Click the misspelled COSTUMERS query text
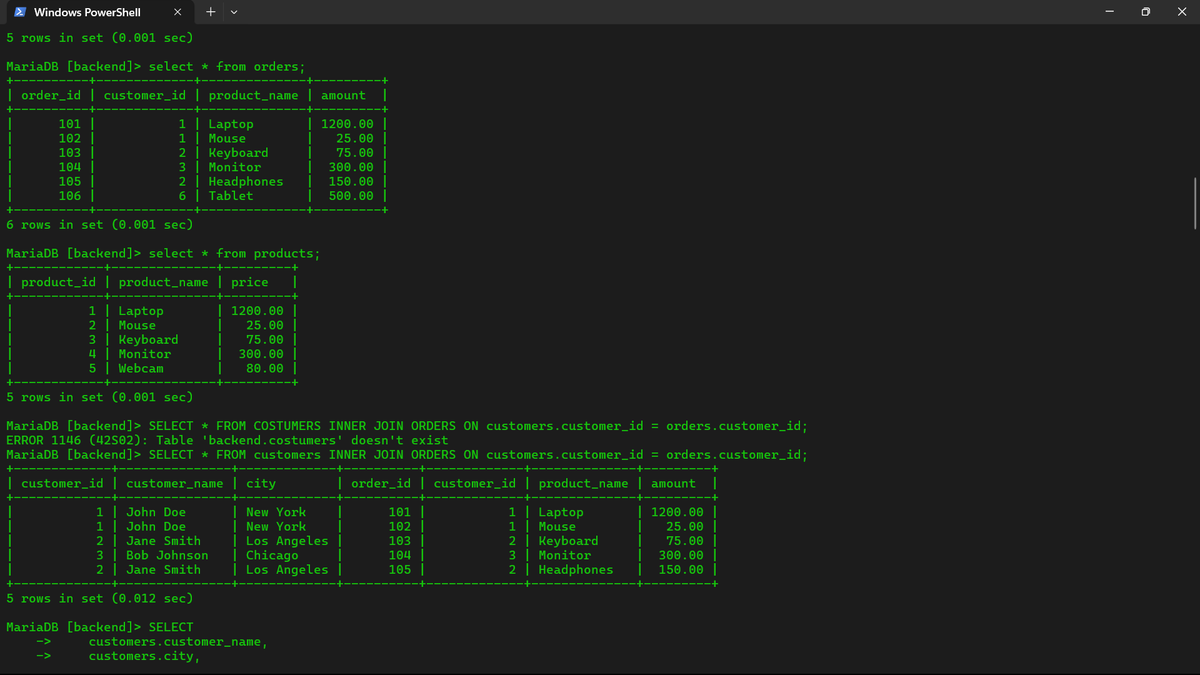 pos(300,425)
